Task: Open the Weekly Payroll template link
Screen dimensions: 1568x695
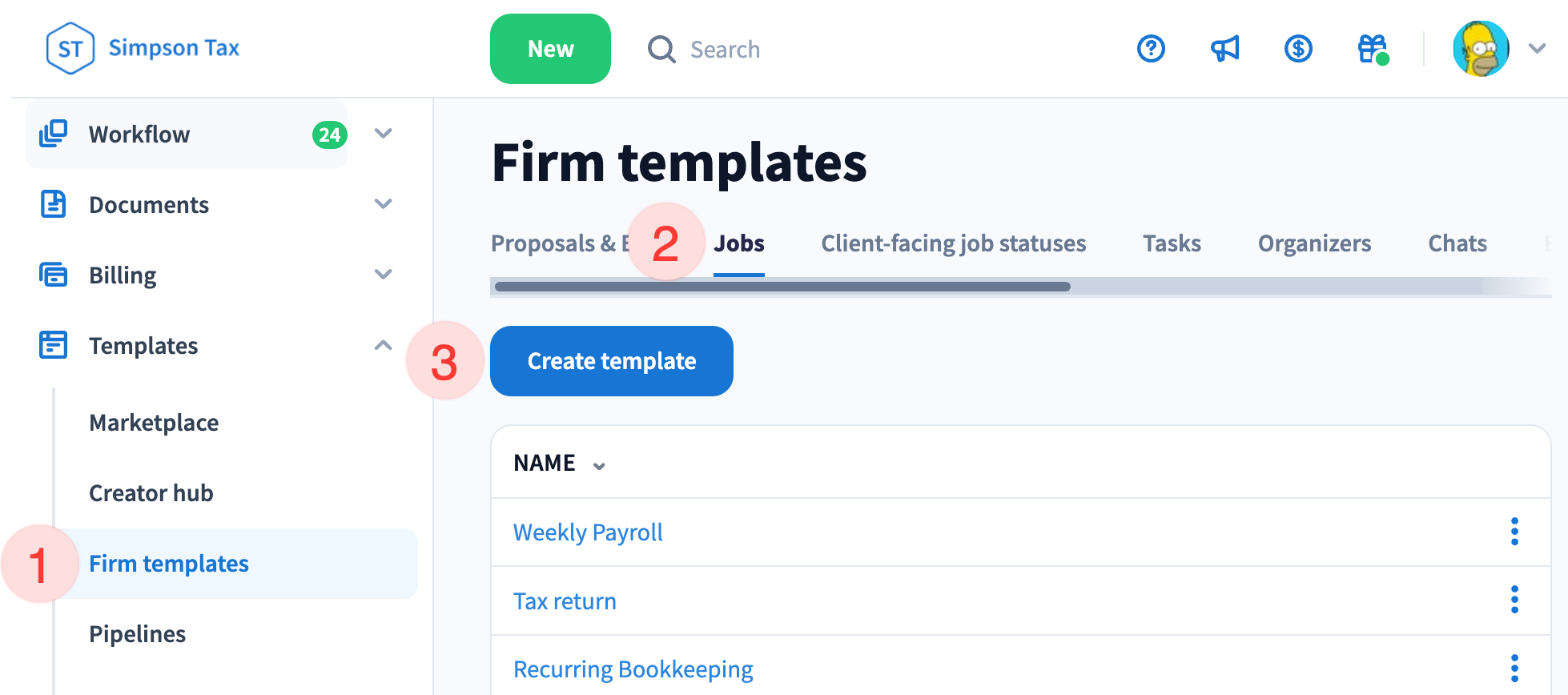Action: pos(588,532)
